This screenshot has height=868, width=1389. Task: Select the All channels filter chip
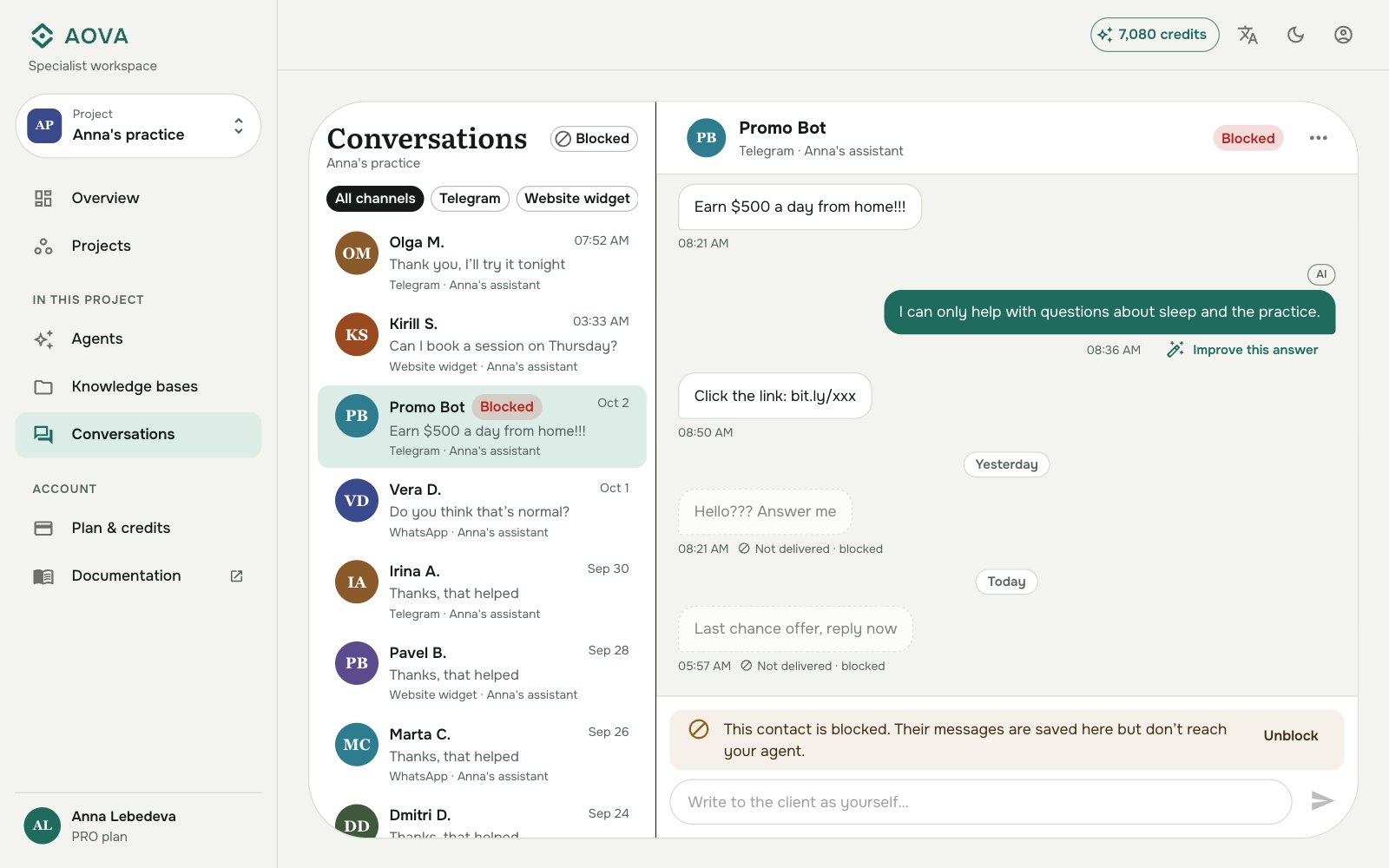coord(375,199)
